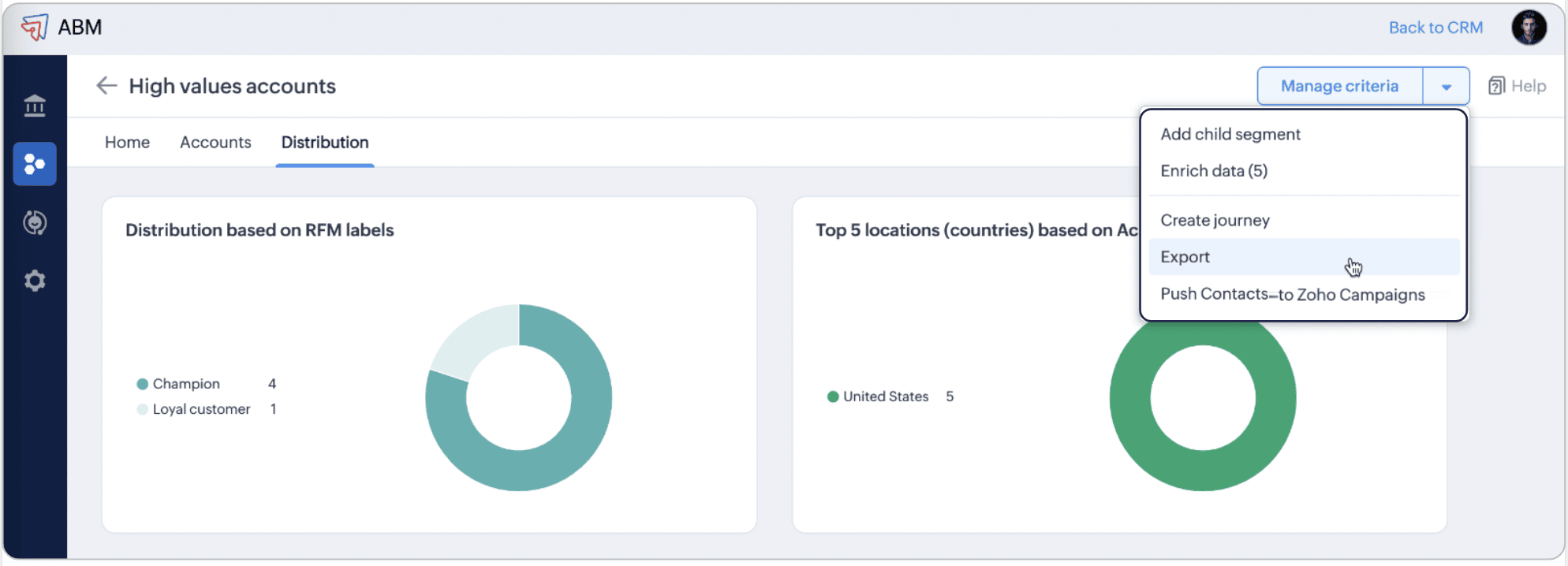The height and width of the screenshot is (566, 1568).
Task: Choose Add child segment from menu
Action: (x=1230, y=135)
